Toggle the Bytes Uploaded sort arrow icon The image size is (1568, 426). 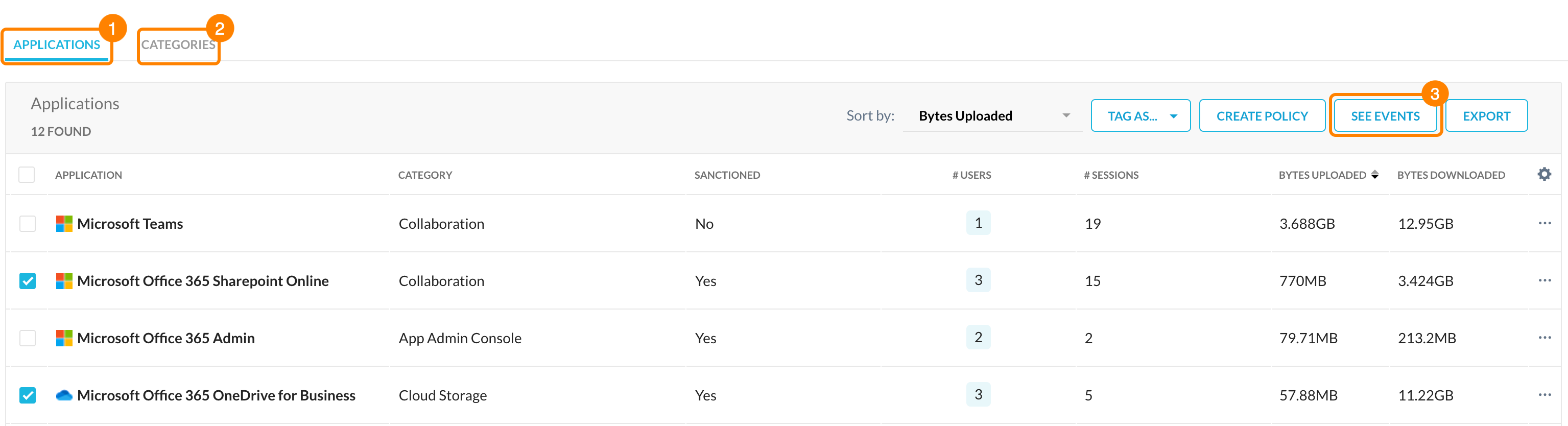(x=1374, y=175)
